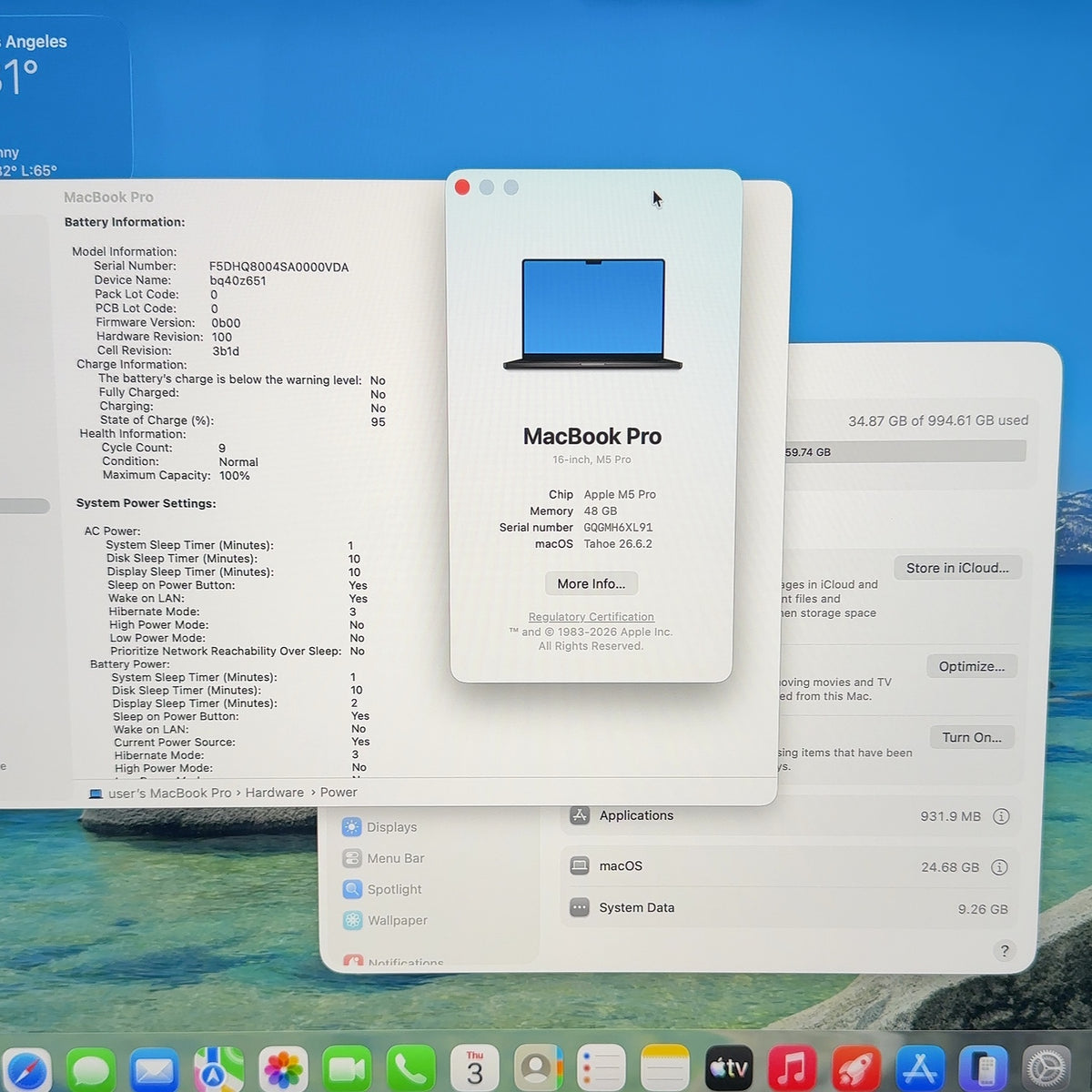This screenshot has width=1092, height=1092.
Task: Click the Apple M5 Pro chip value
Action: (x=620, y=495)
